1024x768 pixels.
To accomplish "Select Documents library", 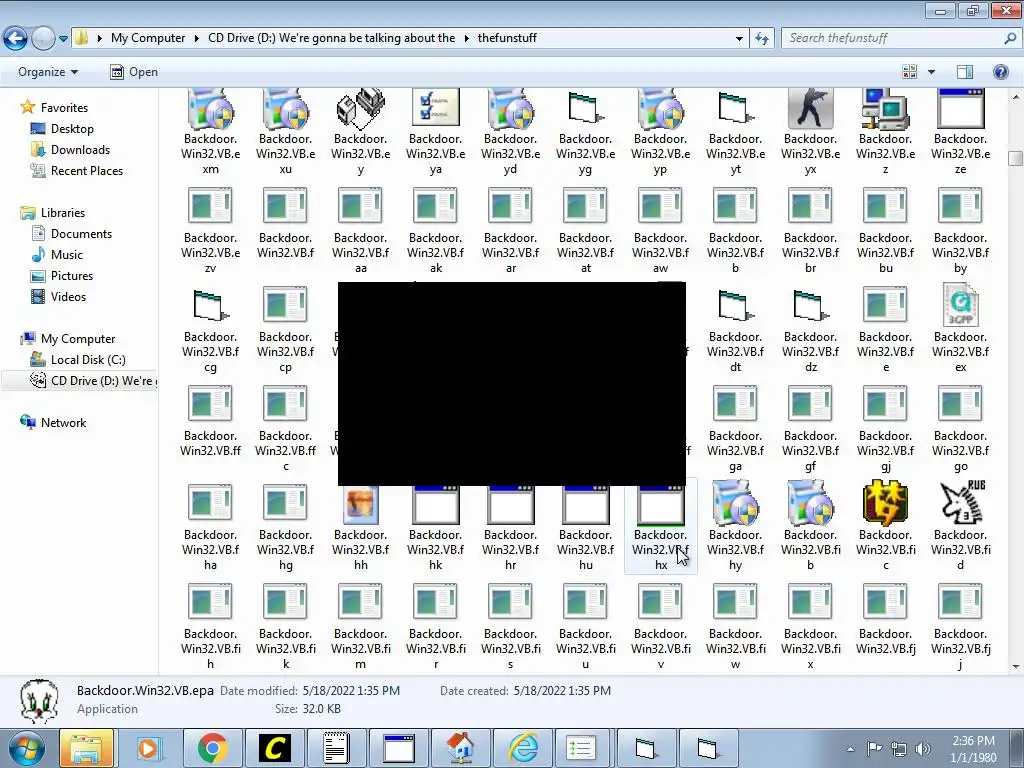I will 81,234.
